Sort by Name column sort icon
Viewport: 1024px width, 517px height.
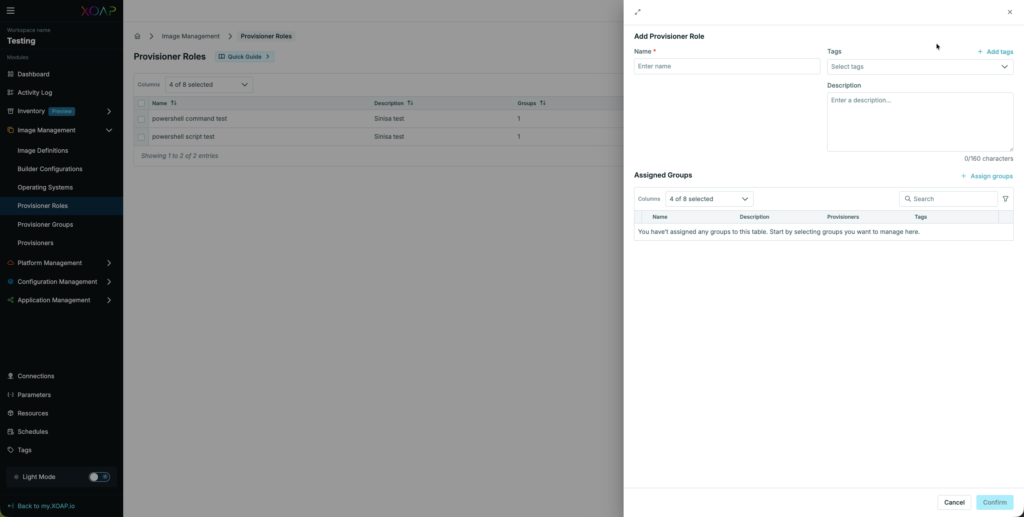click(174, 103)
